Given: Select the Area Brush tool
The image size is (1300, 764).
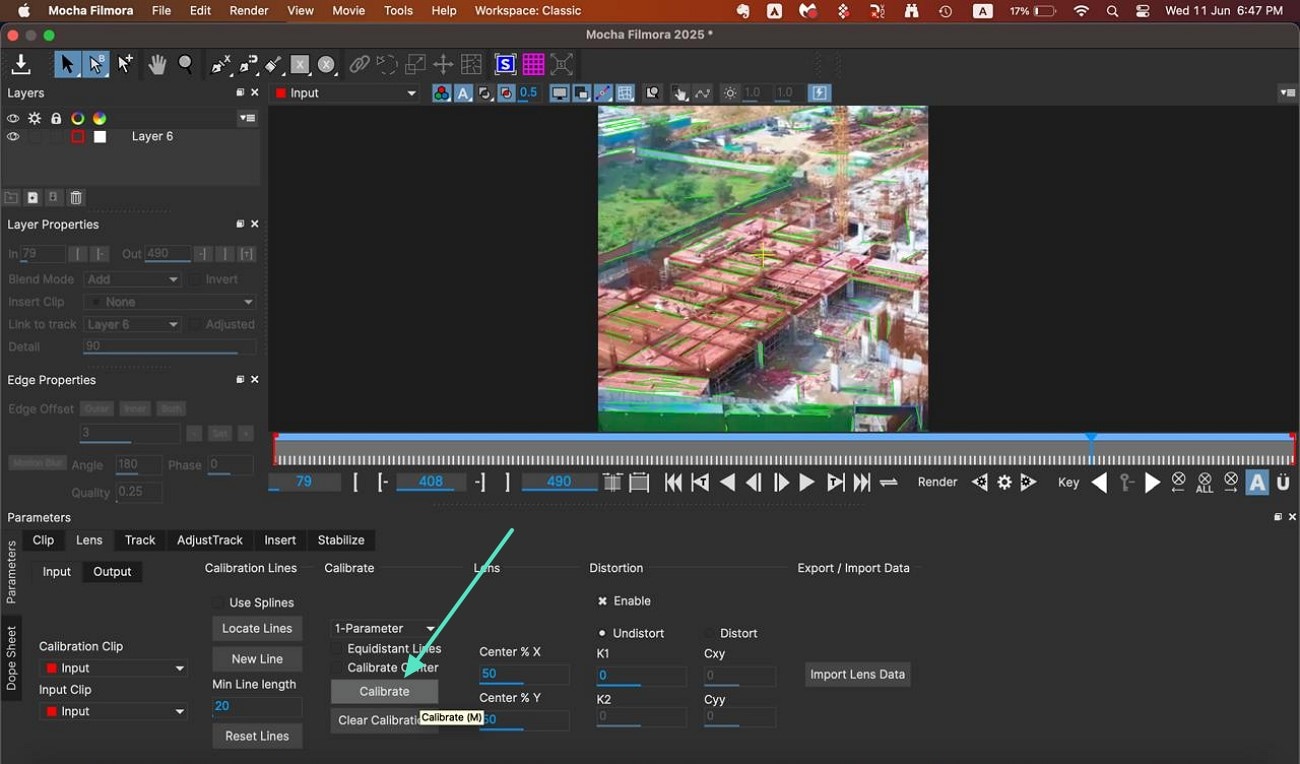Looking at the screenshot, I should tap(273, 65).
